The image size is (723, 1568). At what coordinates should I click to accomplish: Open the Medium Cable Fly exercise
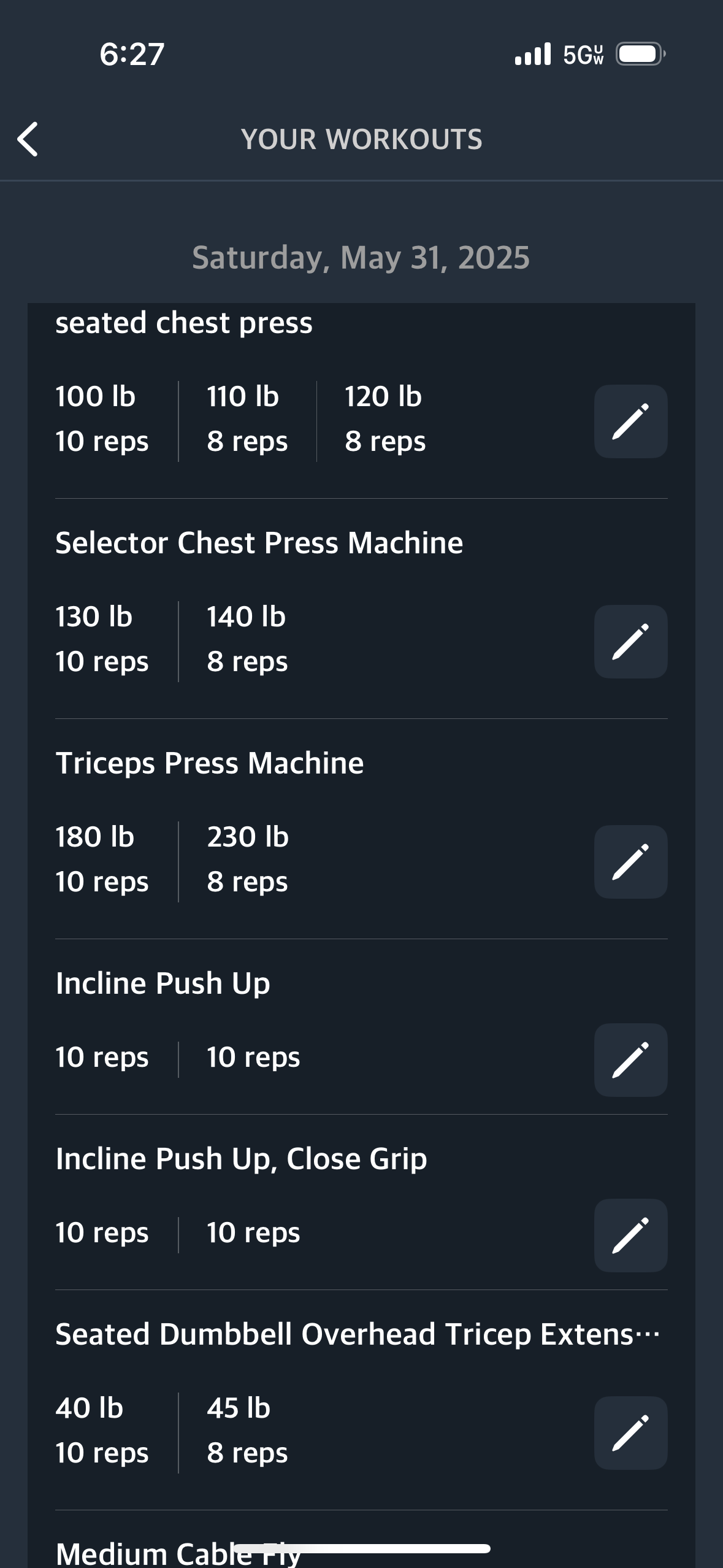pyautogui.click(x=178, y=1552)
